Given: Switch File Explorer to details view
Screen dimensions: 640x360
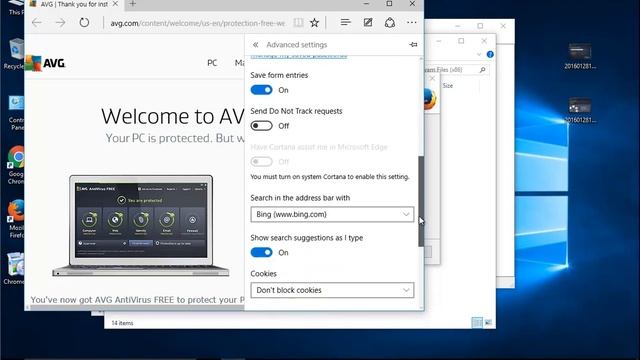Looking at the screenshot, I should [477, 322].
